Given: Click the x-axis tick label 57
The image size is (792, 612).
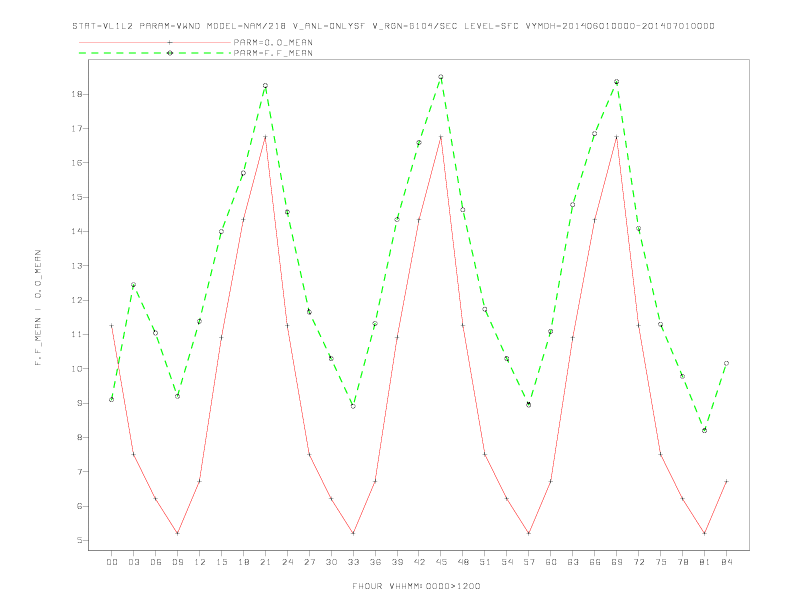Looking at the screenshot, I should point(529,562).
